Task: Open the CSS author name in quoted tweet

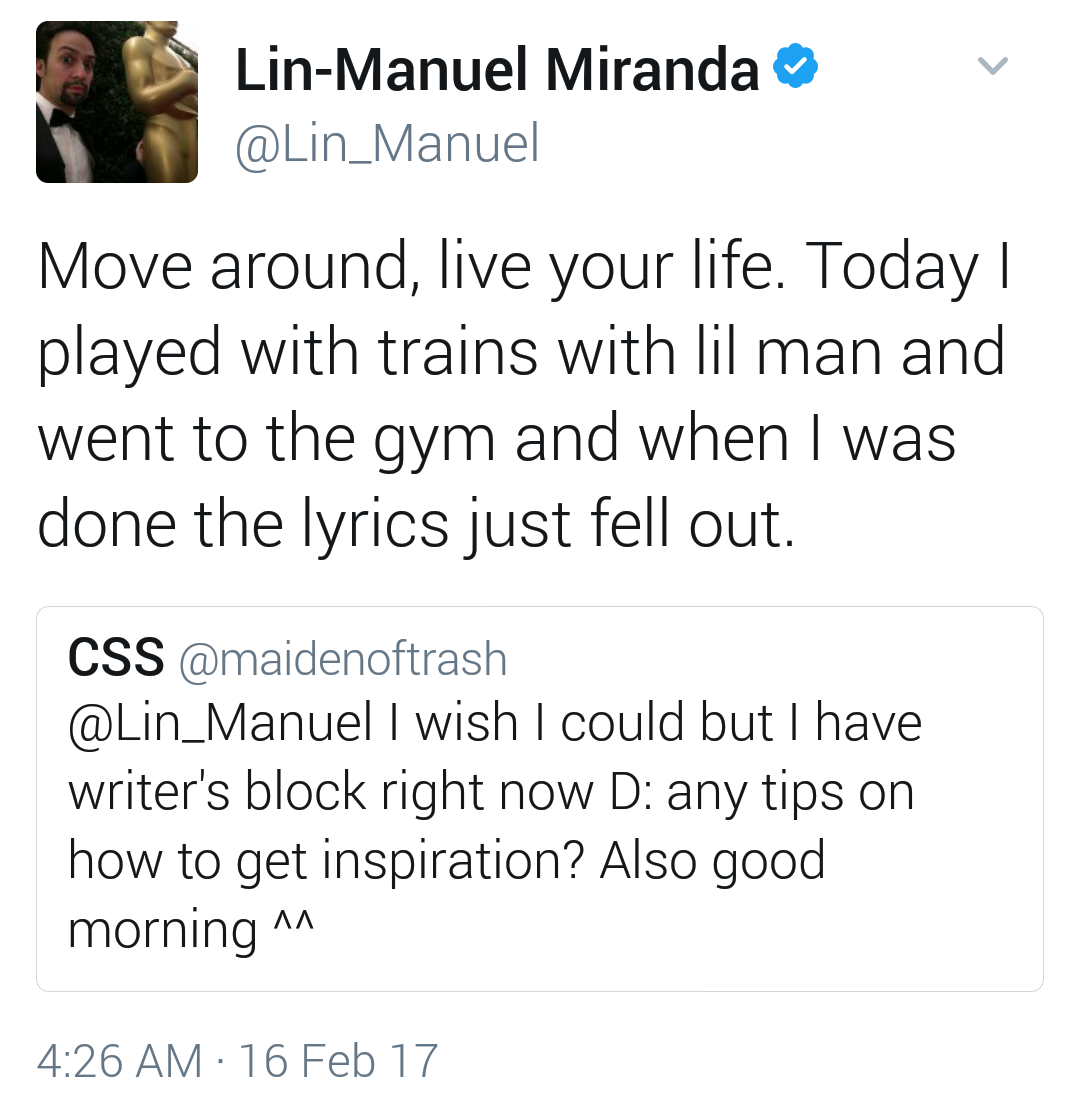Action: pos(116,657)
